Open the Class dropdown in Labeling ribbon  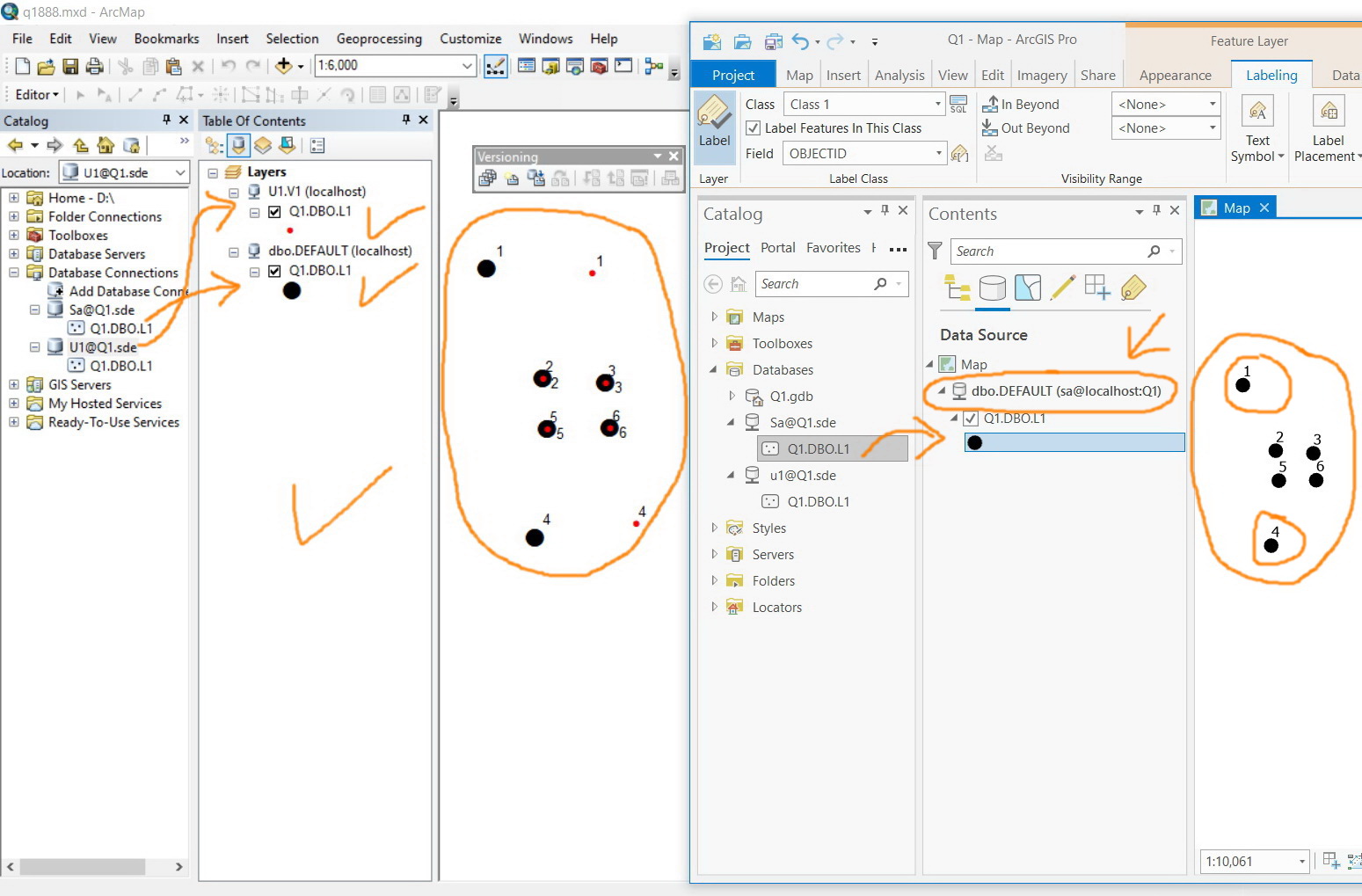937,105
